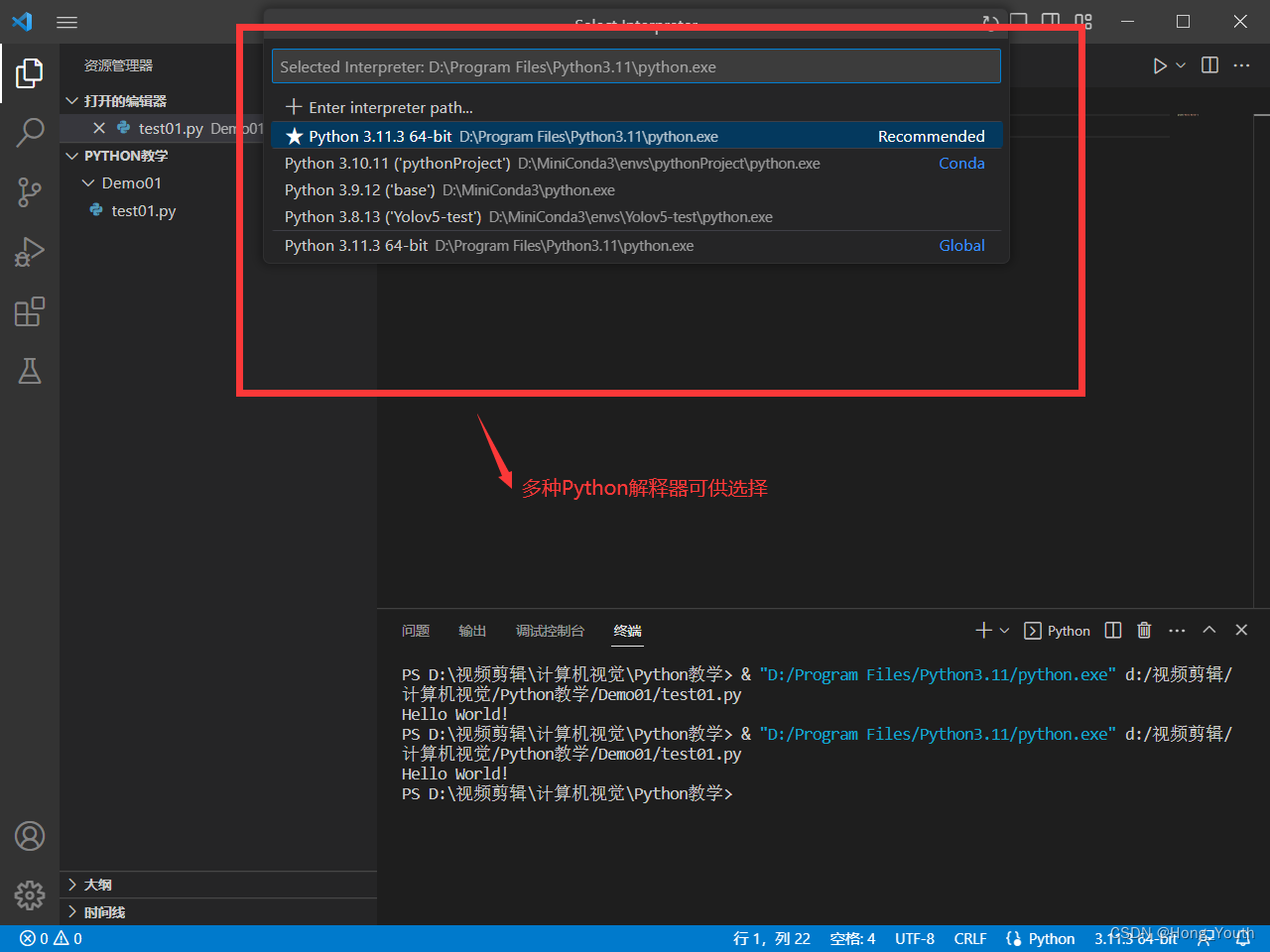Select the recommended Python 3.11.3 64-bit interpreter
Image resolution: width=1270 pixels, height=952 pixels.
coord(496,136)
